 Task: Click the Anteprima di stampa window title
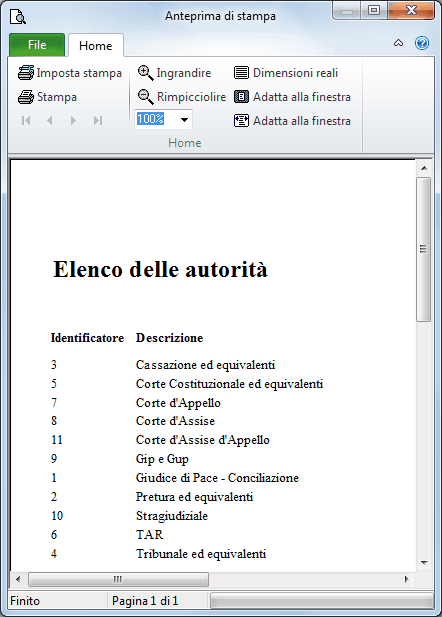[x=220, y=16]
